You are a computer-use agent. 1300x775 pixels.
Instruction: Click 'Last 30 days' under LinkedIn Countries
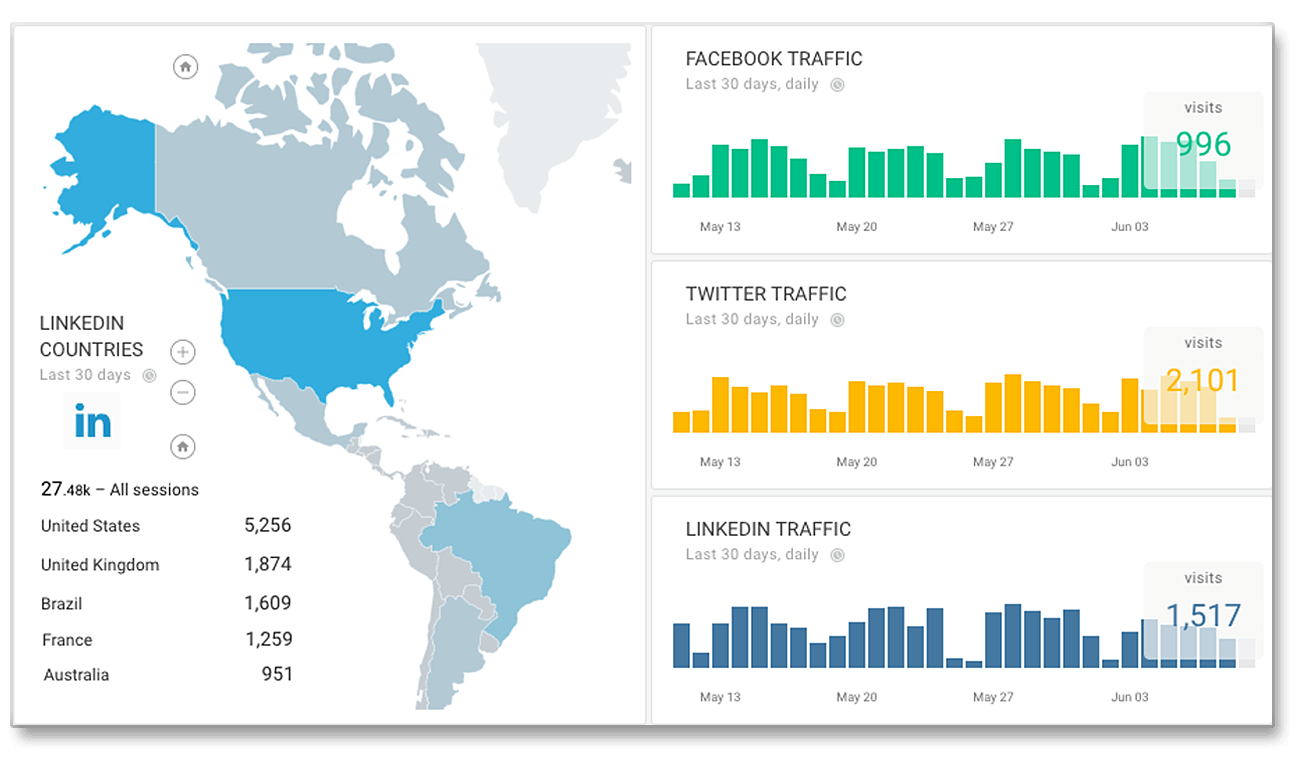pyautogui.click(x=85, y=375)
